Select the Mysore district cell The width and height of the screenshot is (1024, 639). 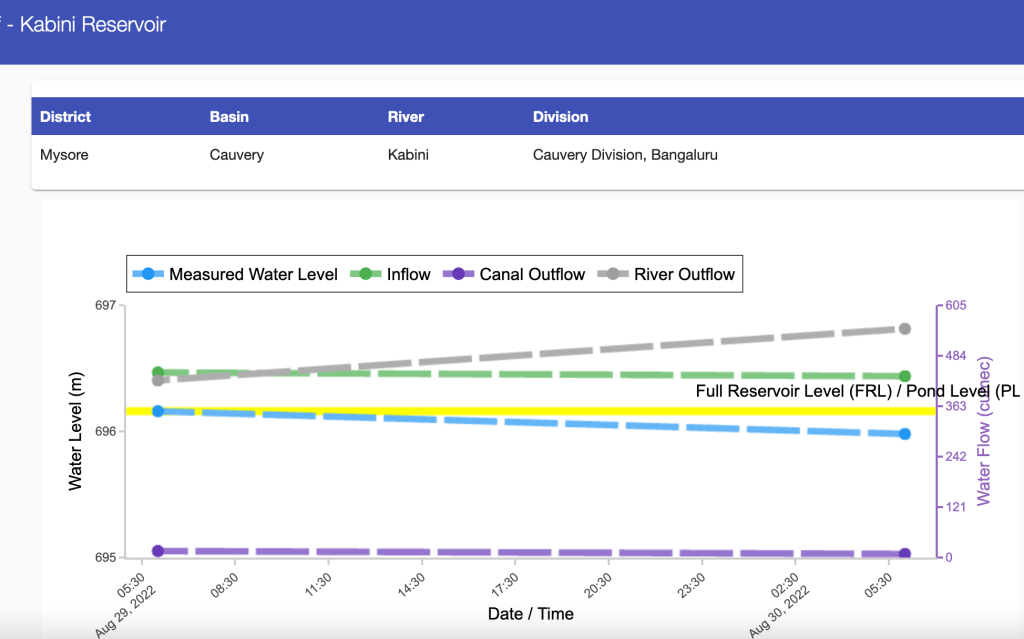coord(65,155)
